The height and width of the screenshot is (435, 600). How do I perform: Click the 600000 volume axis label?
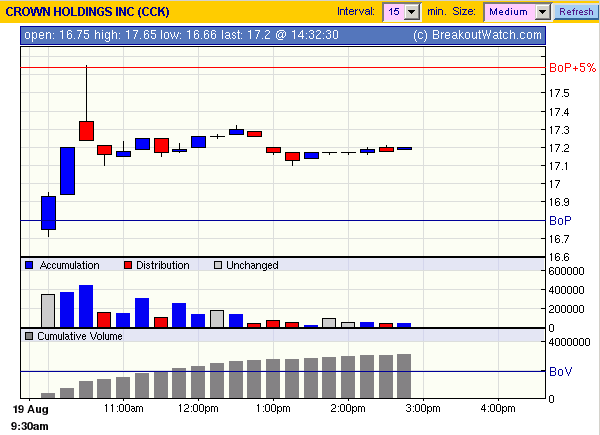point(566,271)
